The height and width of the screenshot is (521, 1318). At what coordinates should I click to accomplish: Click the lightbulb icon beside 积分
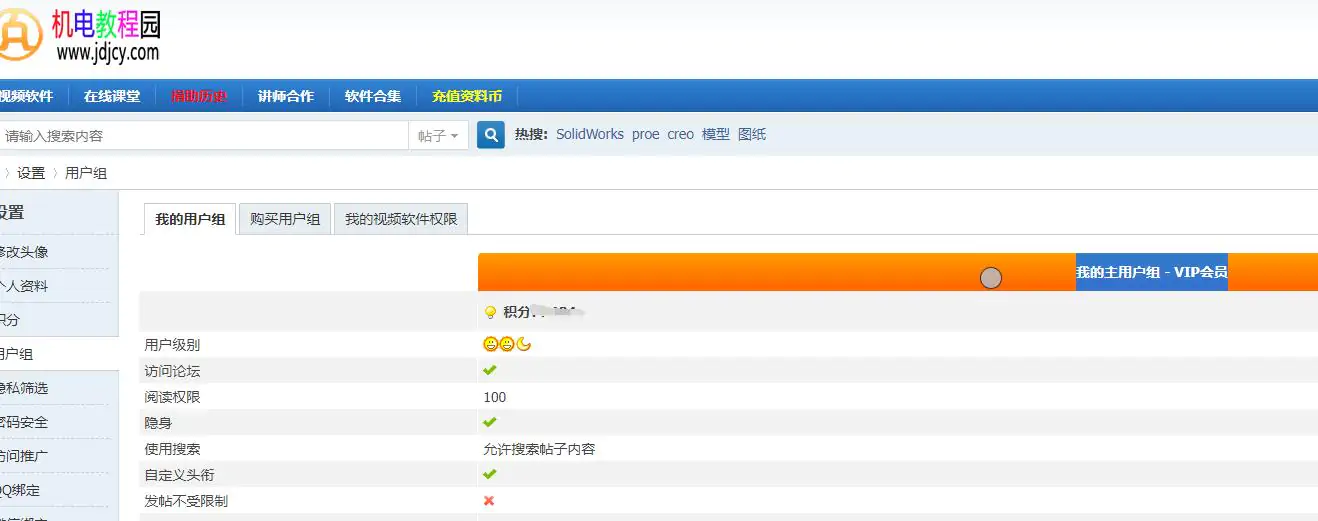coord(490,312)
